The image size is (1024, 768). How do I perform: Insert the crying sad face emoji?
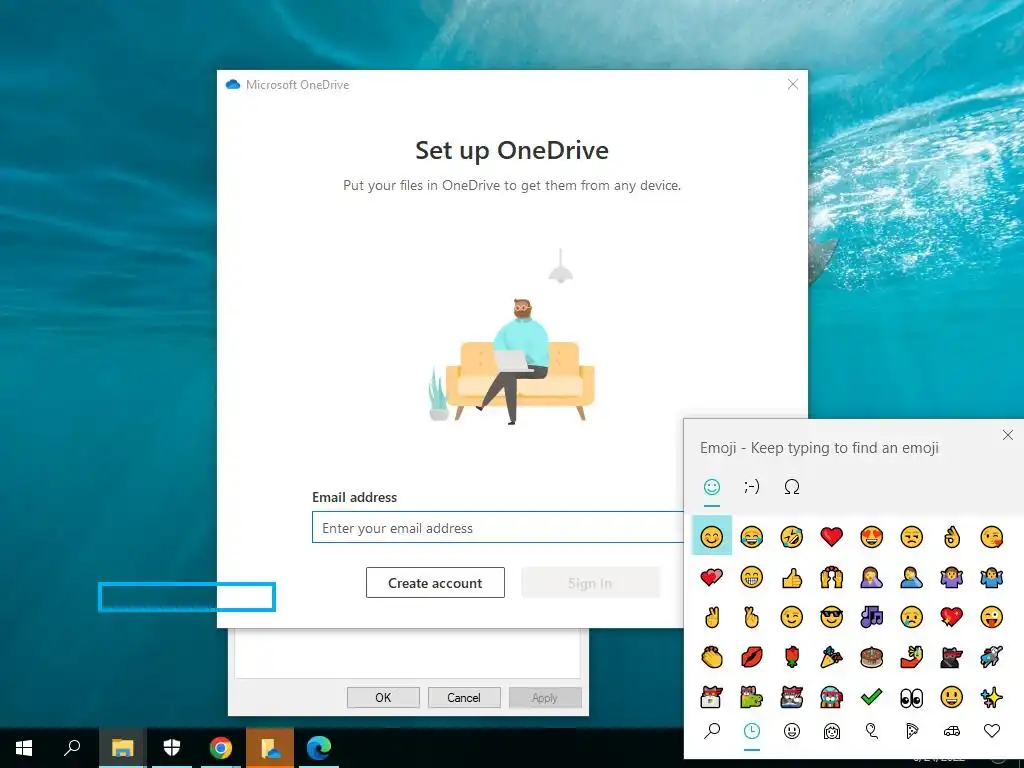pos(912,617)
